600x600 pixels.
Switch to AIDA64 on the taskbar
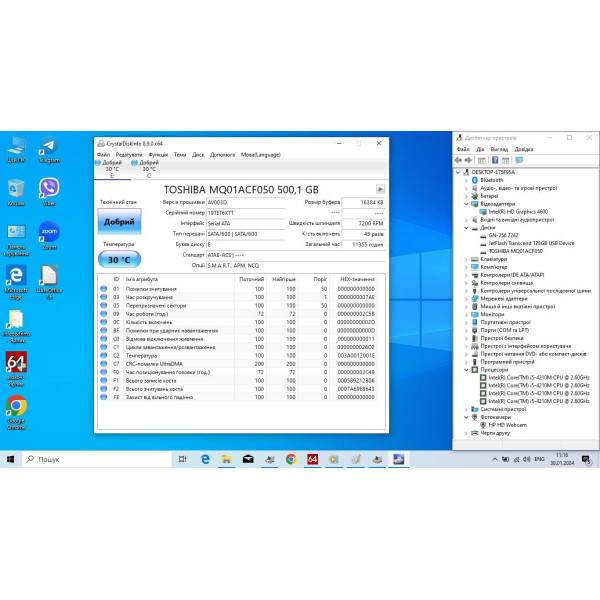coord(312,459)
